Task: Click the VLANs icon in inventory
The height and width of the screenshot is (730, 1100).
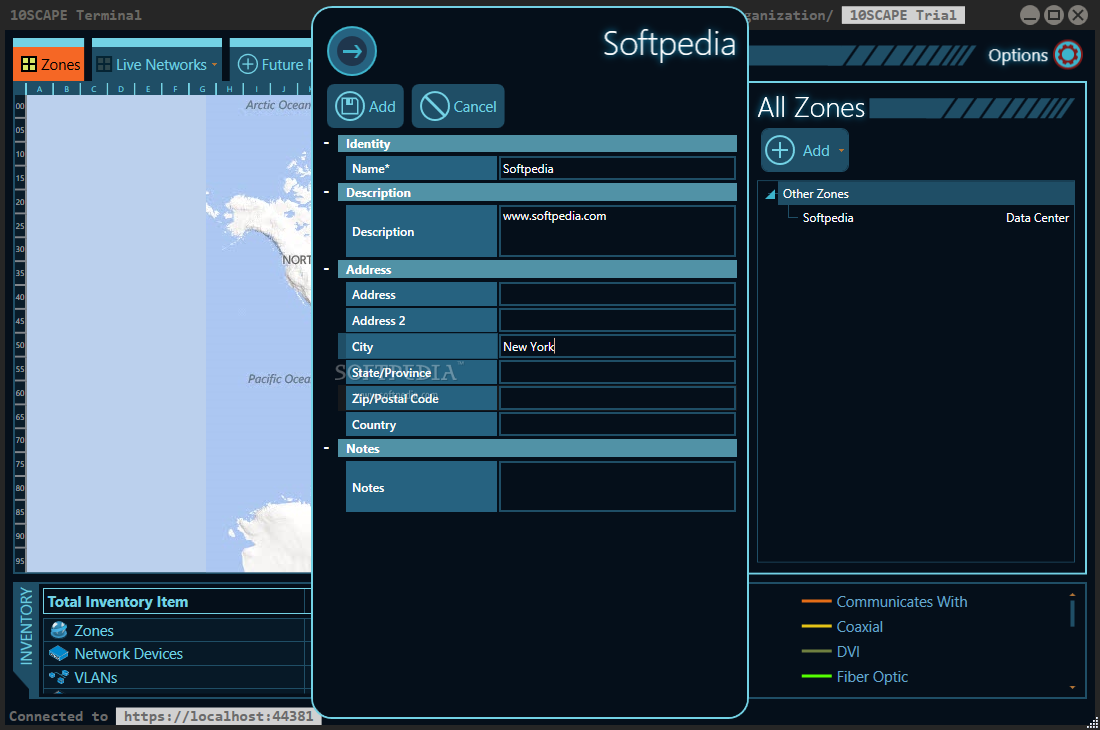Action: pos(59,677)
